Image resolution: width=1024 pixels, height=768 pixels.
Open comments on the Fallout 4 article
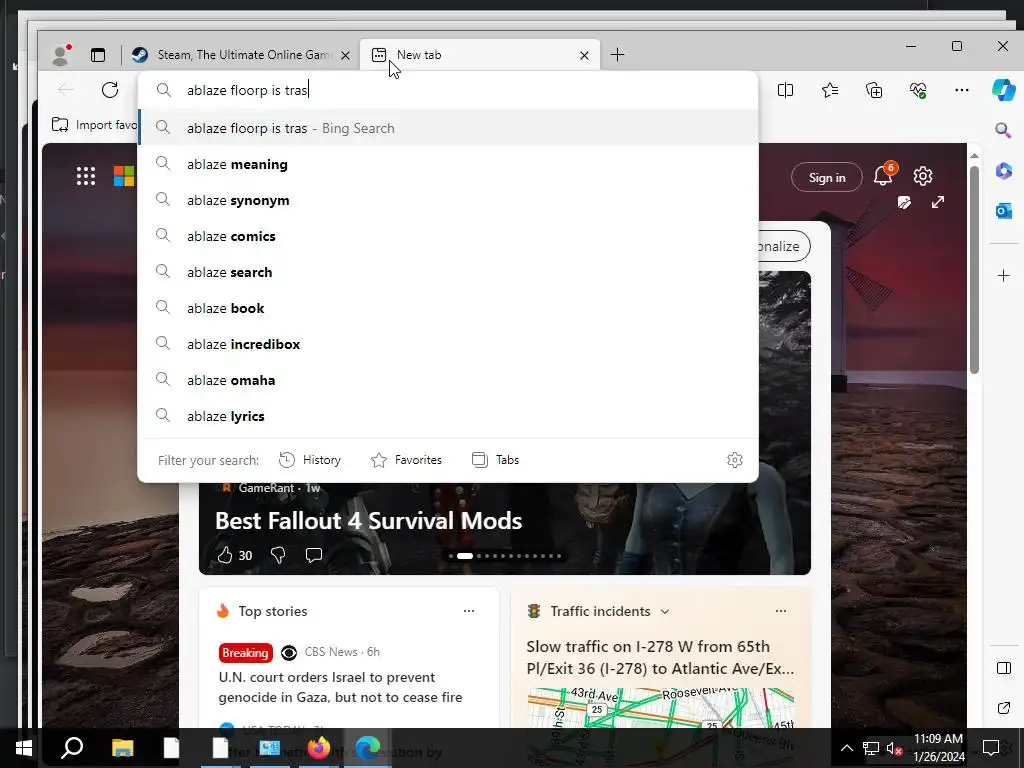tap(313, 555)
